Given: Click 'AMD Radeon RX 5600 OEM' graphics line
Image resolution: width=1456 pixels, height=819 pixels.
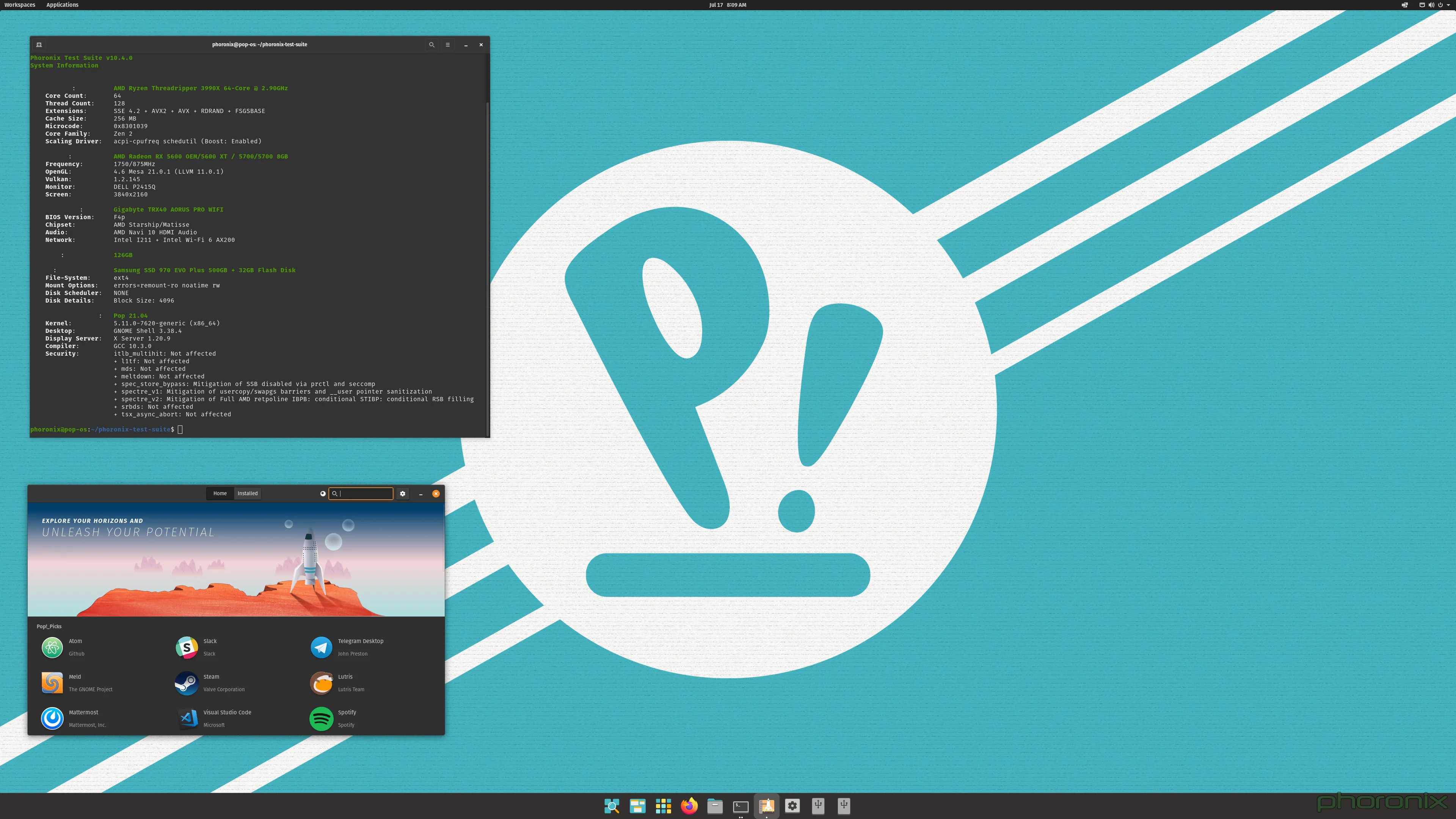Looking at the screenshot, I should [x=201, y=157].
